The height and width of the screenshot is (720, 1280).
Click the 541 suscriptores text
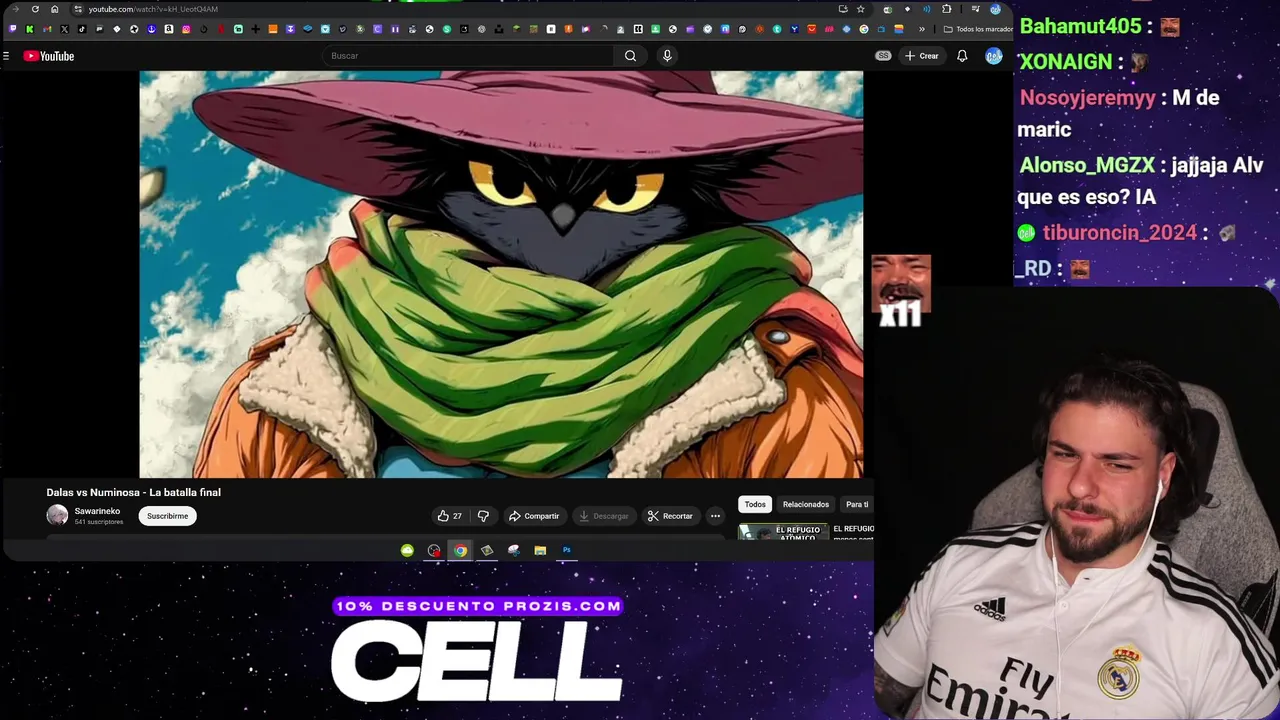[x=99, y=522]
